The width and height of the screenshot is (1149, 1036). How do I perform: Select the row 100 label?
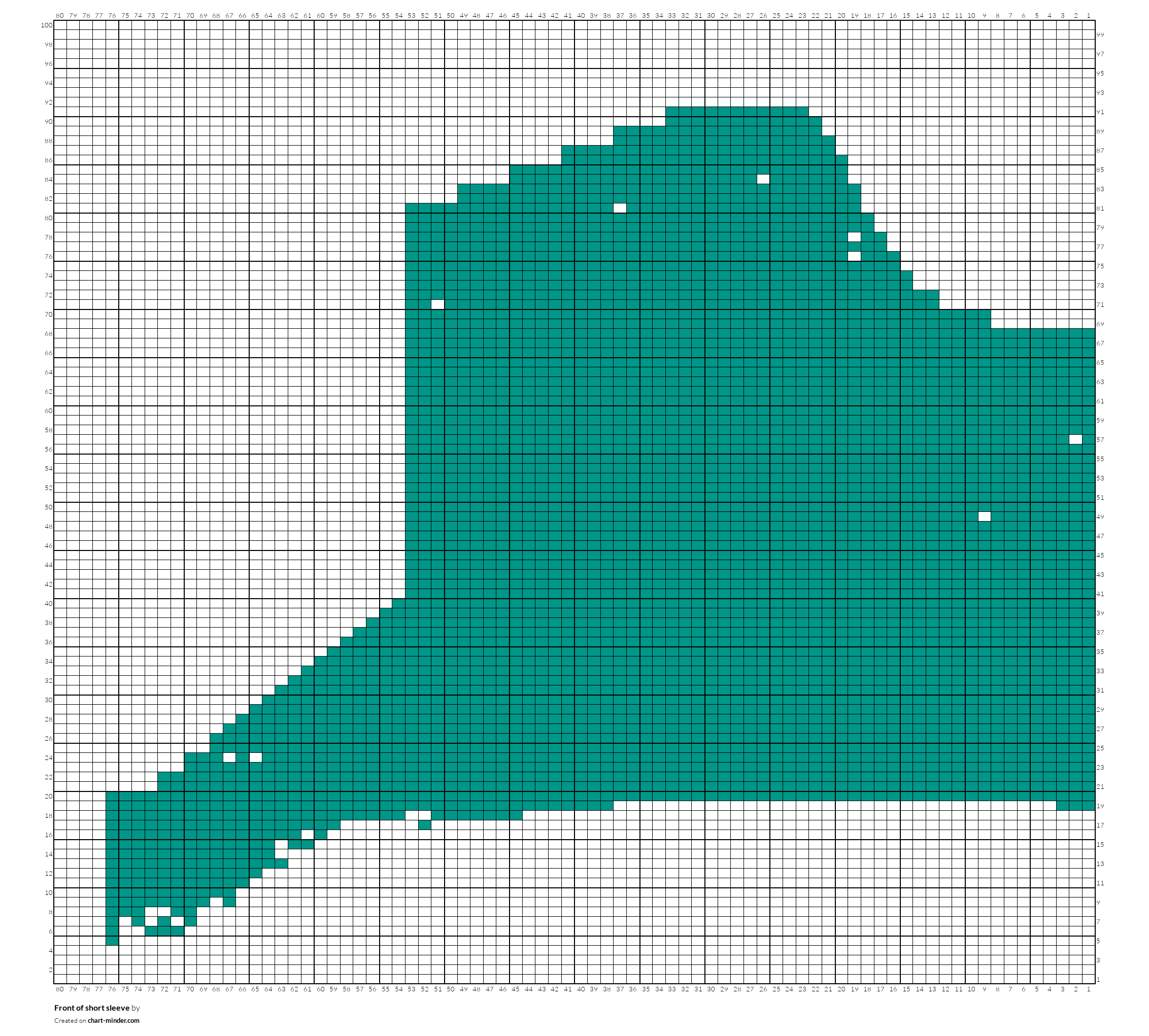coord(47,25)
